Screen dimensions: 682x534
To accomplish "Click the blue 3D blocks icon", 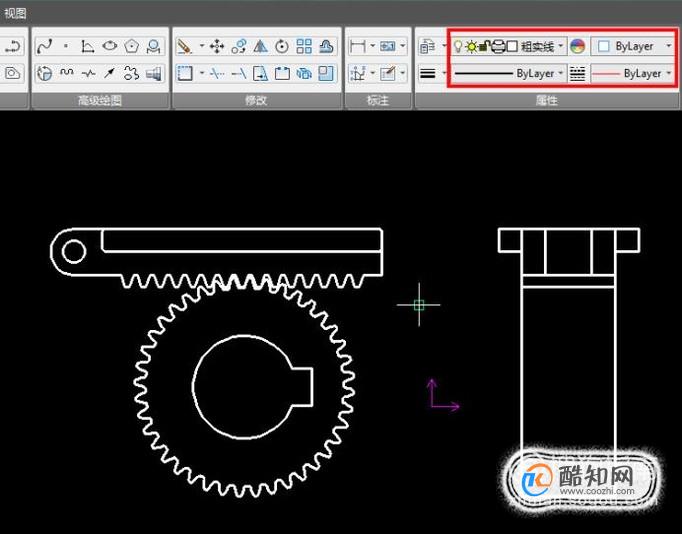I will pos(304,73).
